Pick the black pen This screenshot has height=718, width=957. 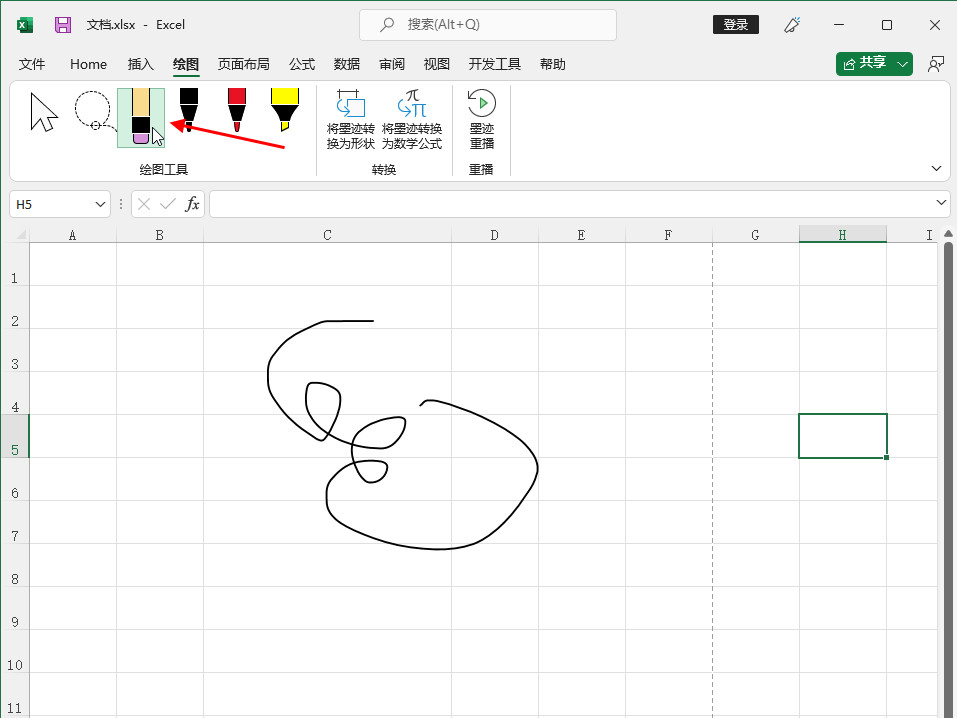tap(189, 111)
